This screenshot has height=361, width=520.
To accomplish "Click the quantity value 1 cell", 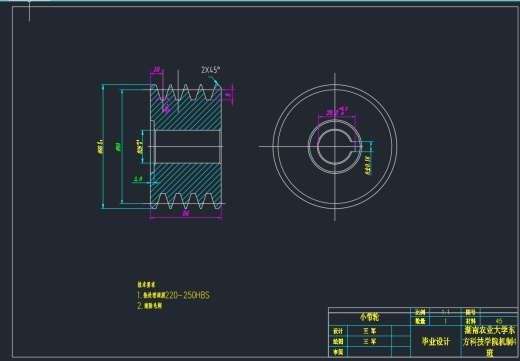I will click(x=446, y=321).
